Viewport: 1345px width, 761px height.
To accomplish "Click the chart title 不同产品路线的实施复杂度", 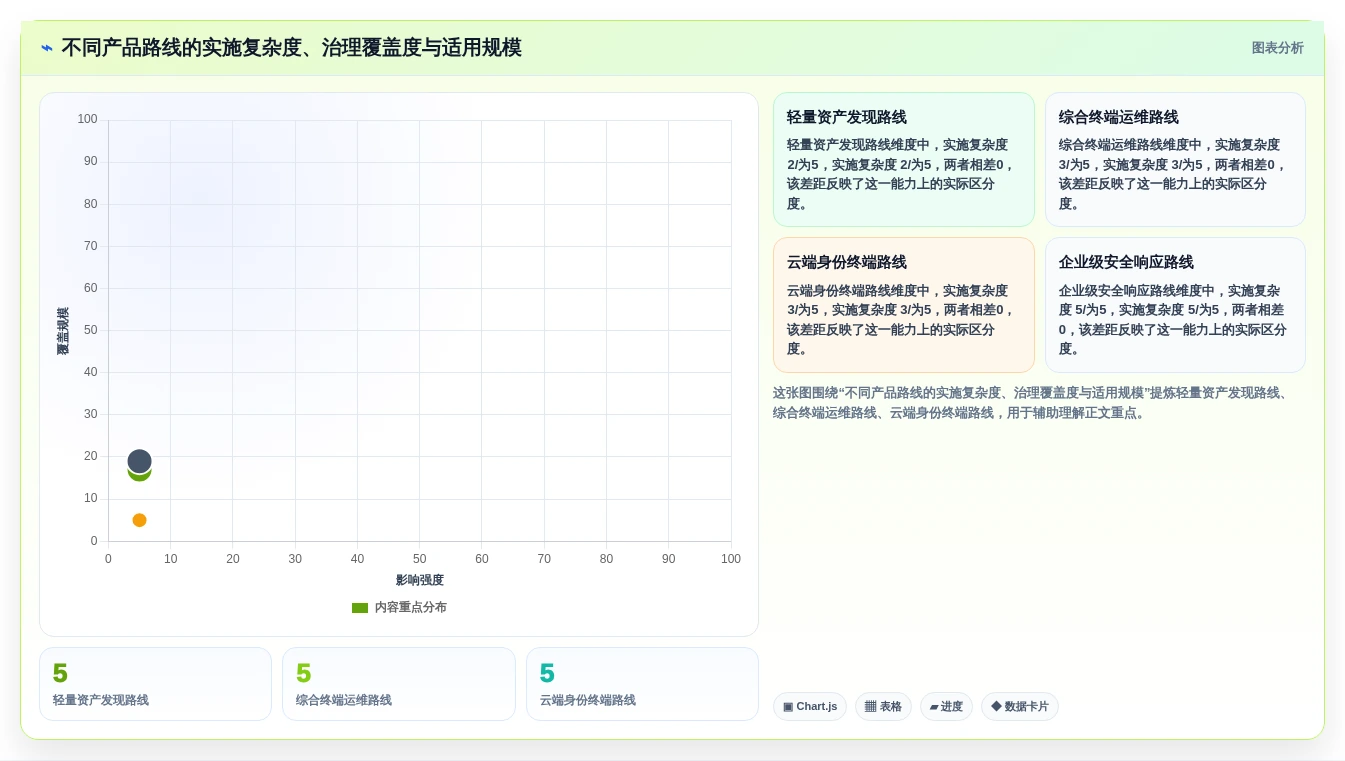I will coord(291,48).
